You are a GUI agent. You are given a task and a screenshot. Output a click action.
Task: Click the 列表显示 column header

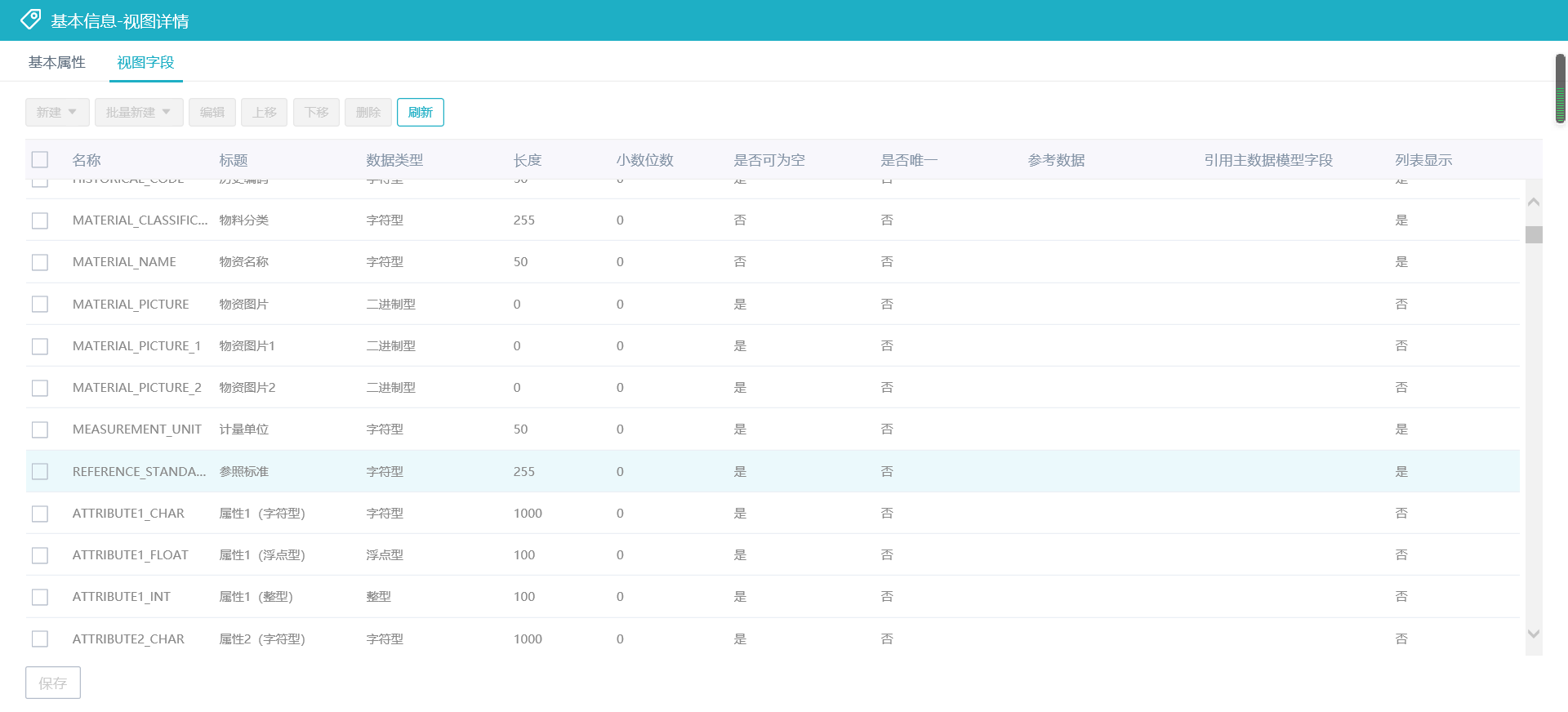(x=1423, y=160)
